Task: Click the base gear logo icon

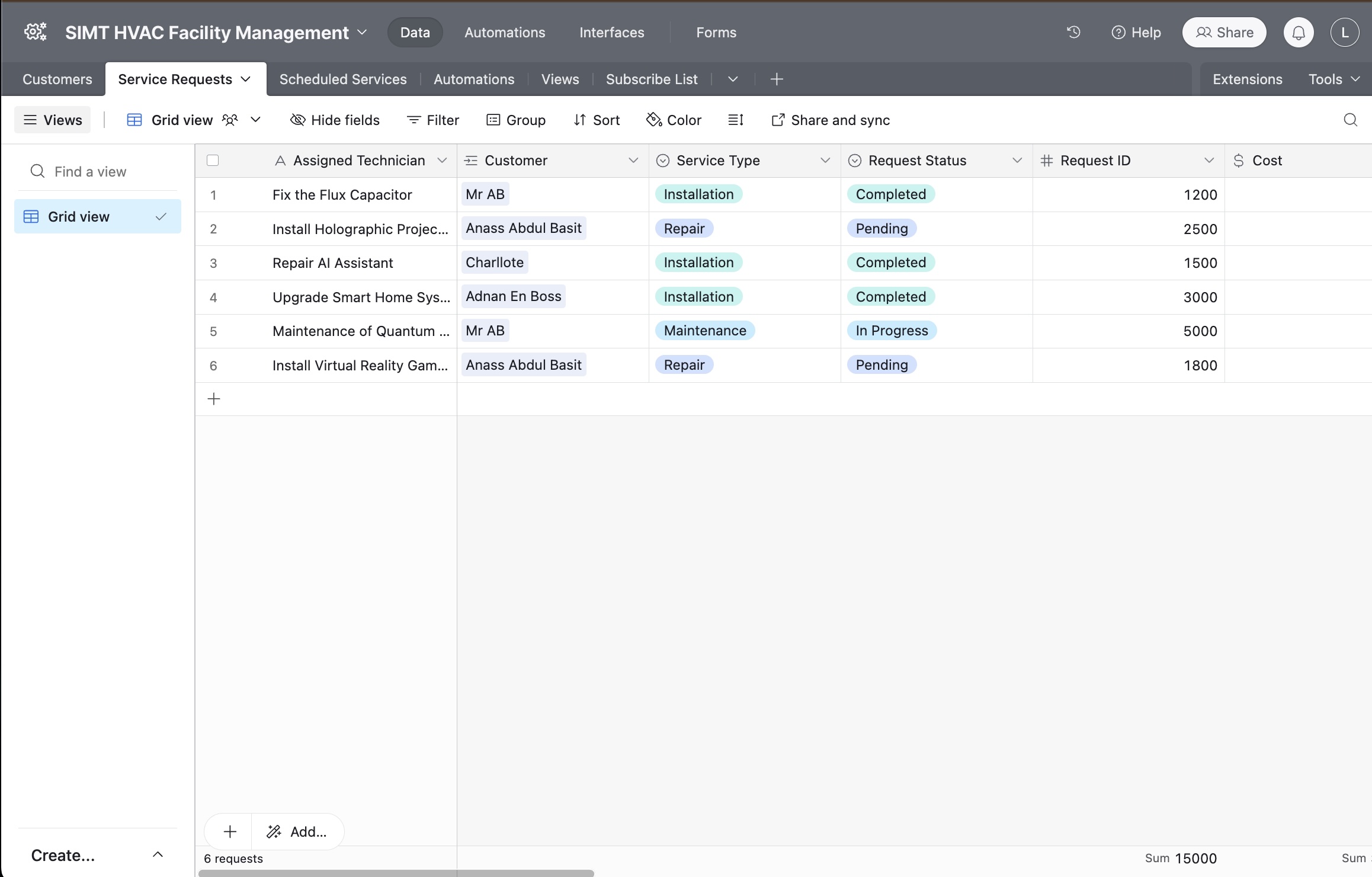Action: pyautogui.click(x=35, y=32)
